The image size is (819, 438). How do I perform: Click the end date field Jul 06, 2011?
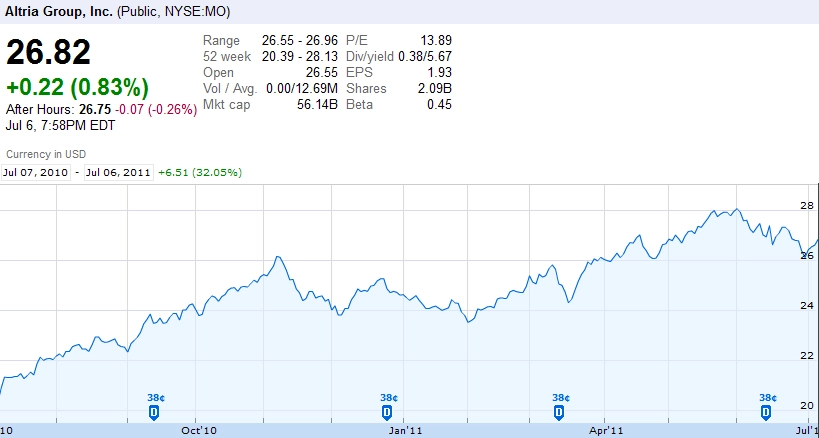119,172
